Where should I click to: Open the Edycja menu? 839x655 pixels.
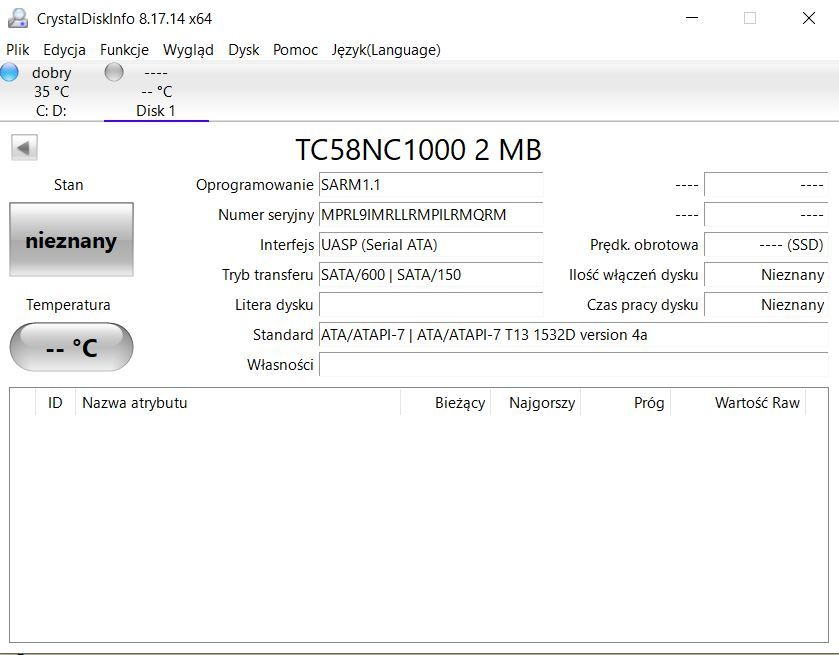64,50
